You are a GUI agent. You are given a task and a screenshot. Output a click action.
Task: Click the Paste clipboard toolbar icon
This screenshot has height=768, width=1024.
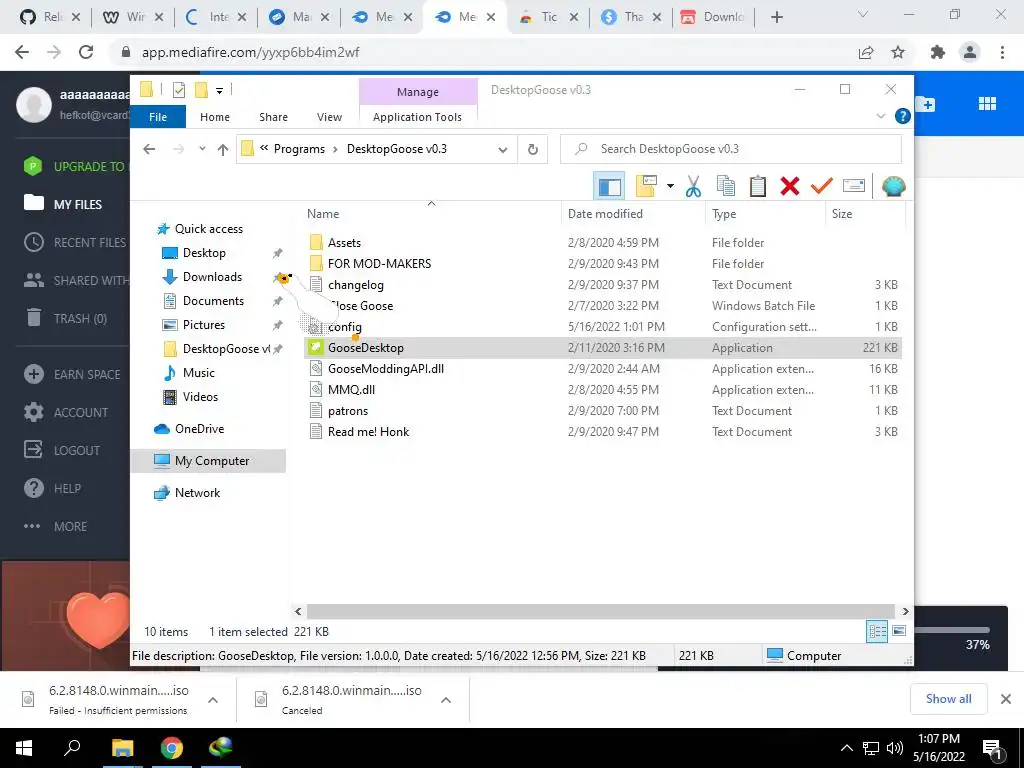(758, 186)
